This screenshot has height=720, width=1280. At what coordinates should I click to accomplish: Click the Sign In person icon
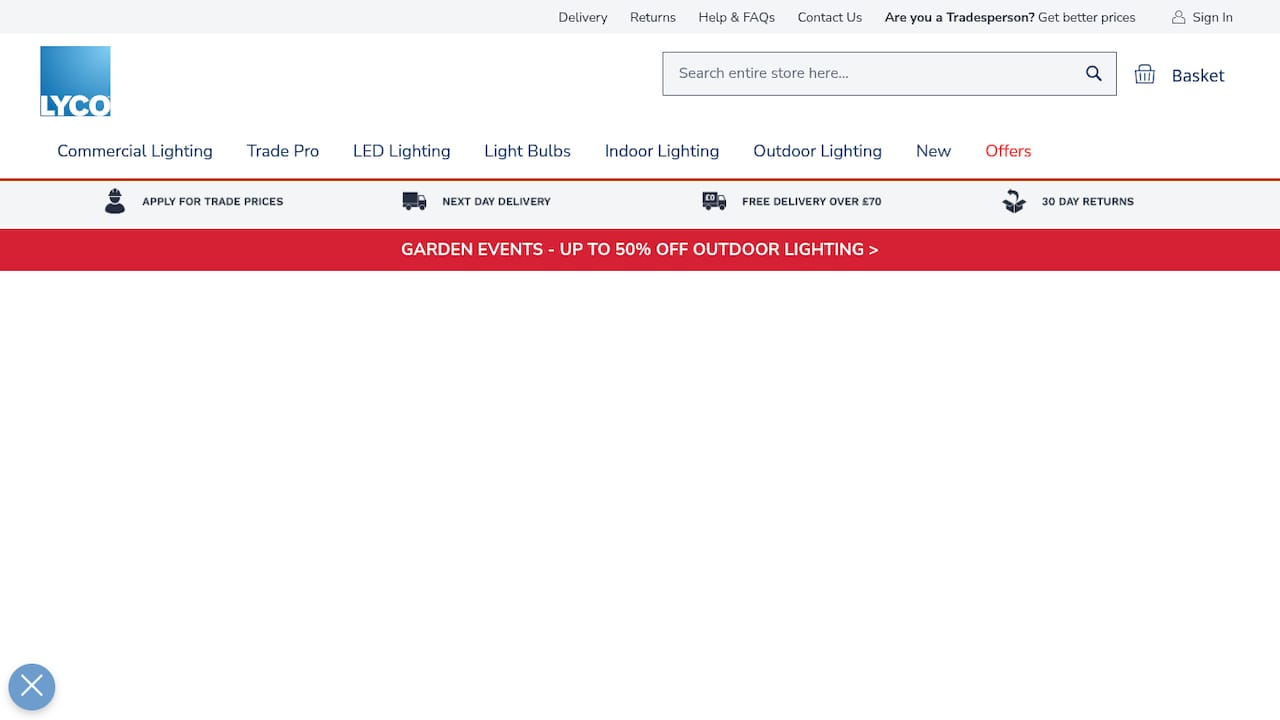(x=1178, y=17)
